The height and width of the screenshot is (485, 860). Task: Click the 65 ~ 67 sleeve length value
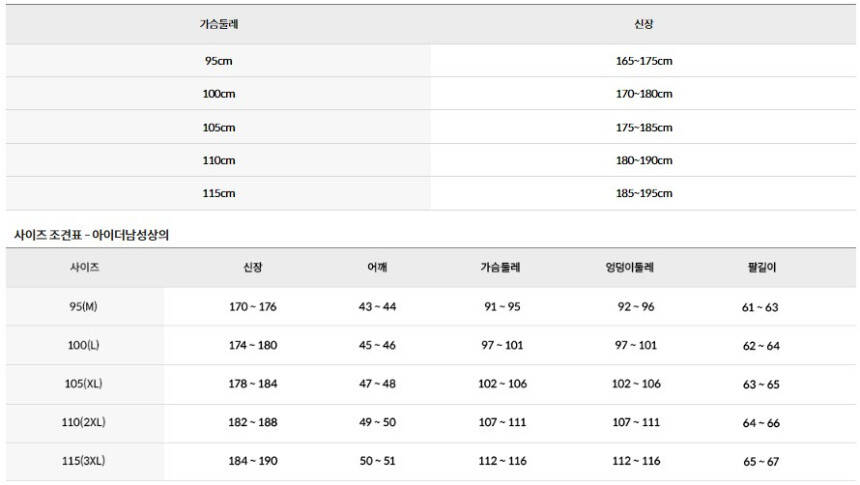click(x=760, y=461)
